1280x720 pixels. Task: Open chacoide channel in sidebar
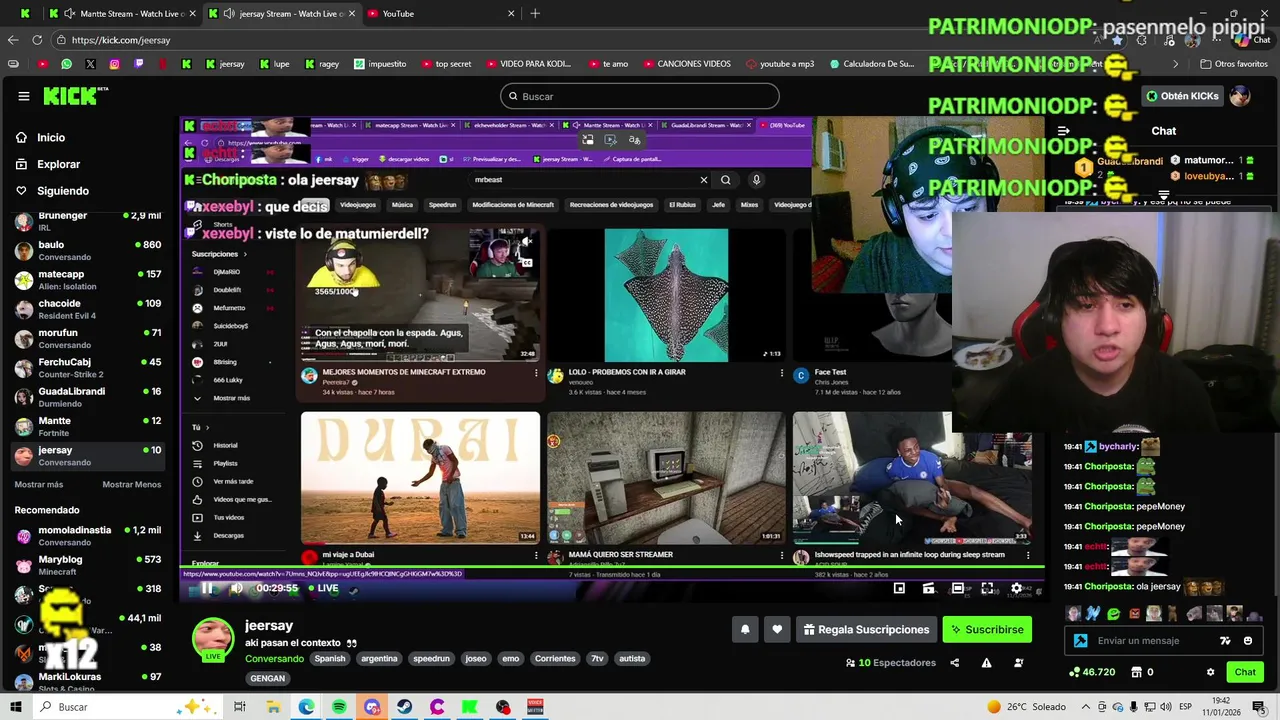click(x=88, y=309)
